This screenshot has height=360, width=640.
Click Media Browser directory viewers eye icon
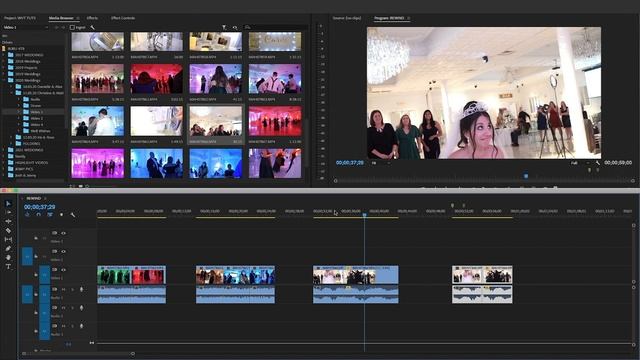point(235,27)
